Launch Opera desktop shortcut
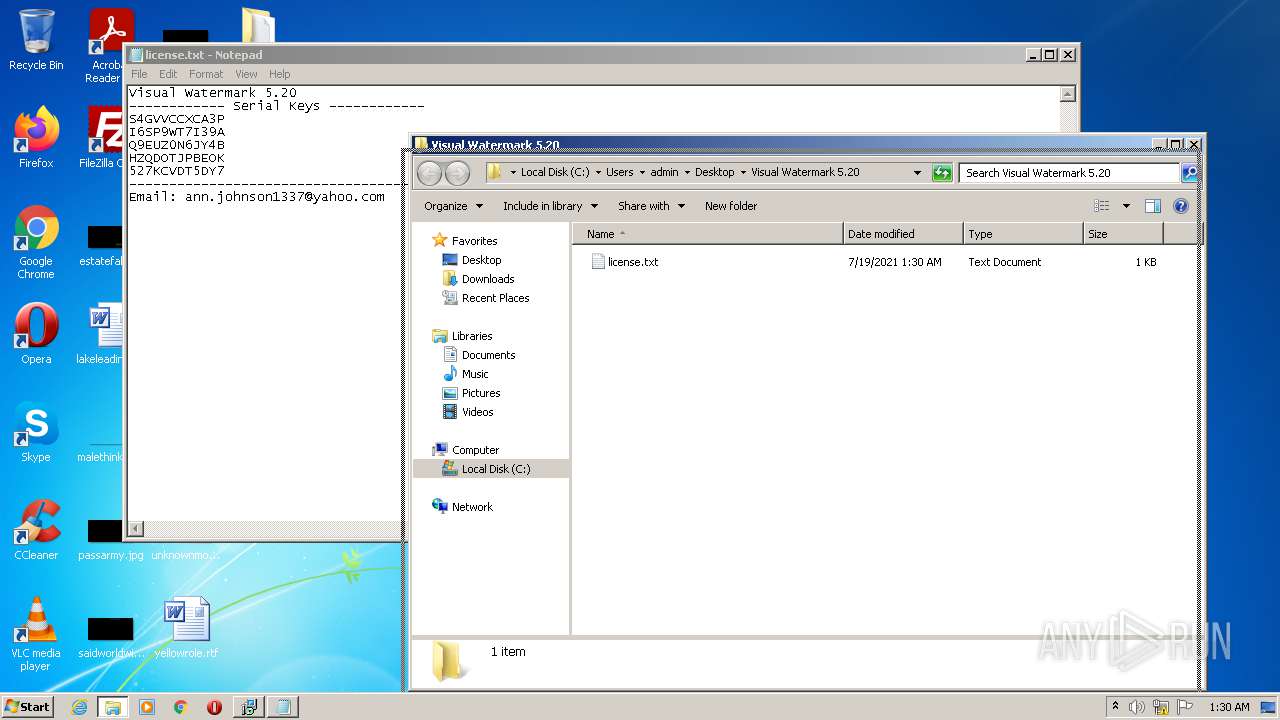1280x720 pixels. coord(36,334)
